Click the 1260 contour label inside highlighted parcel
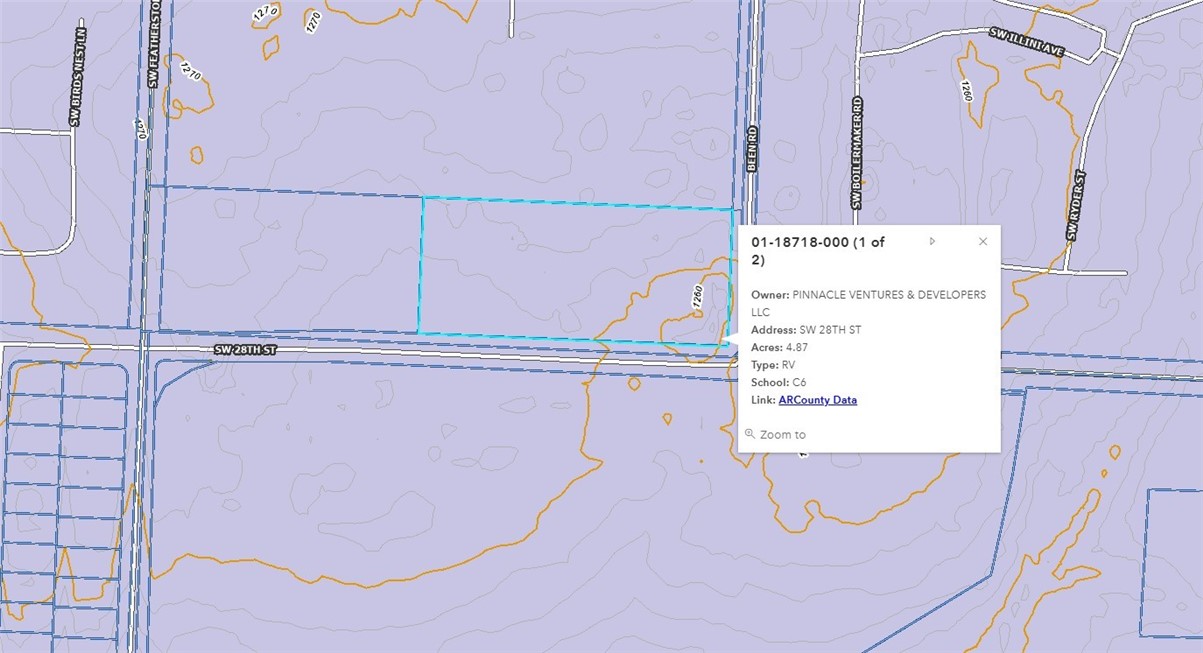1203x653 pixels. 698,299
